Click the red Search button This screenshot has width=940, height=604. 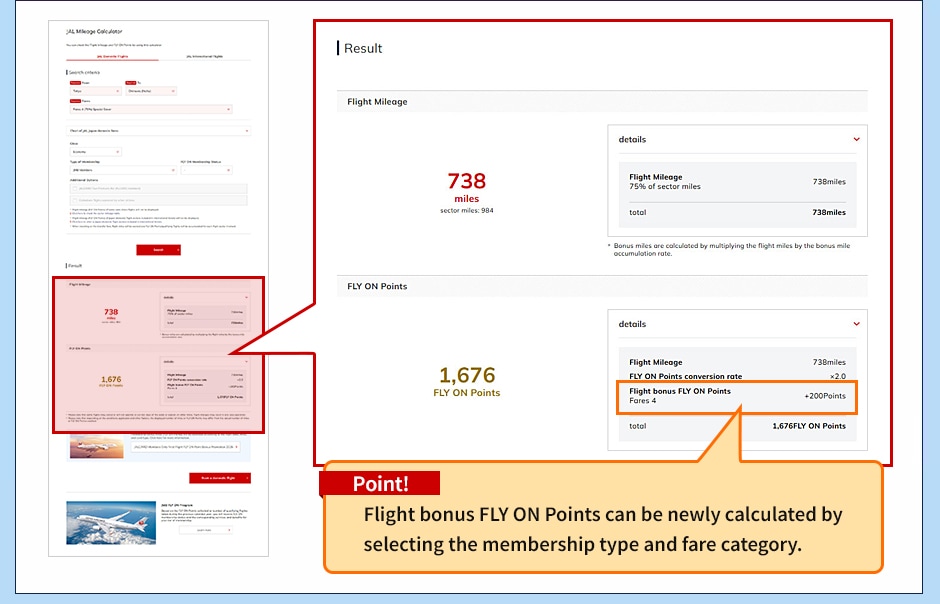click(x=158, y=250)
